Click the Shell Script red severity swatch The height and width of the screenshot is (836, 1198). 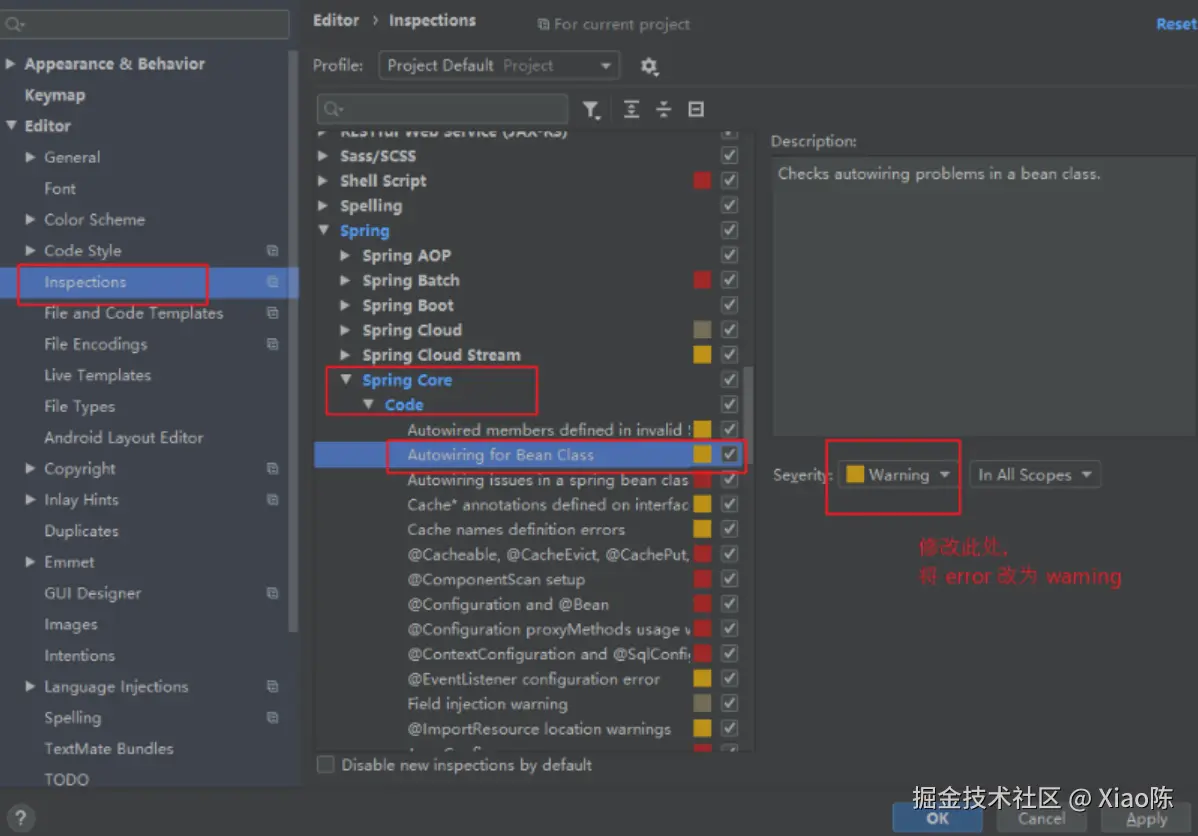(x=702, y=180)
